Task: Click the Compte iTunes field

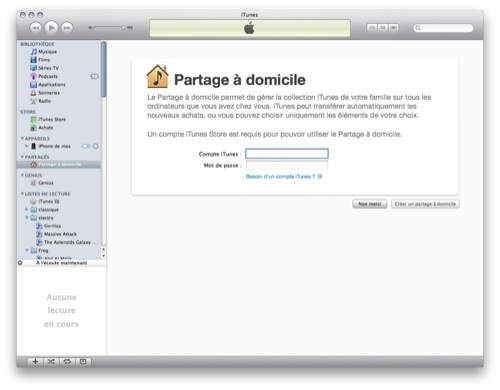Action: pyautogui.click(x=287, y=154)
